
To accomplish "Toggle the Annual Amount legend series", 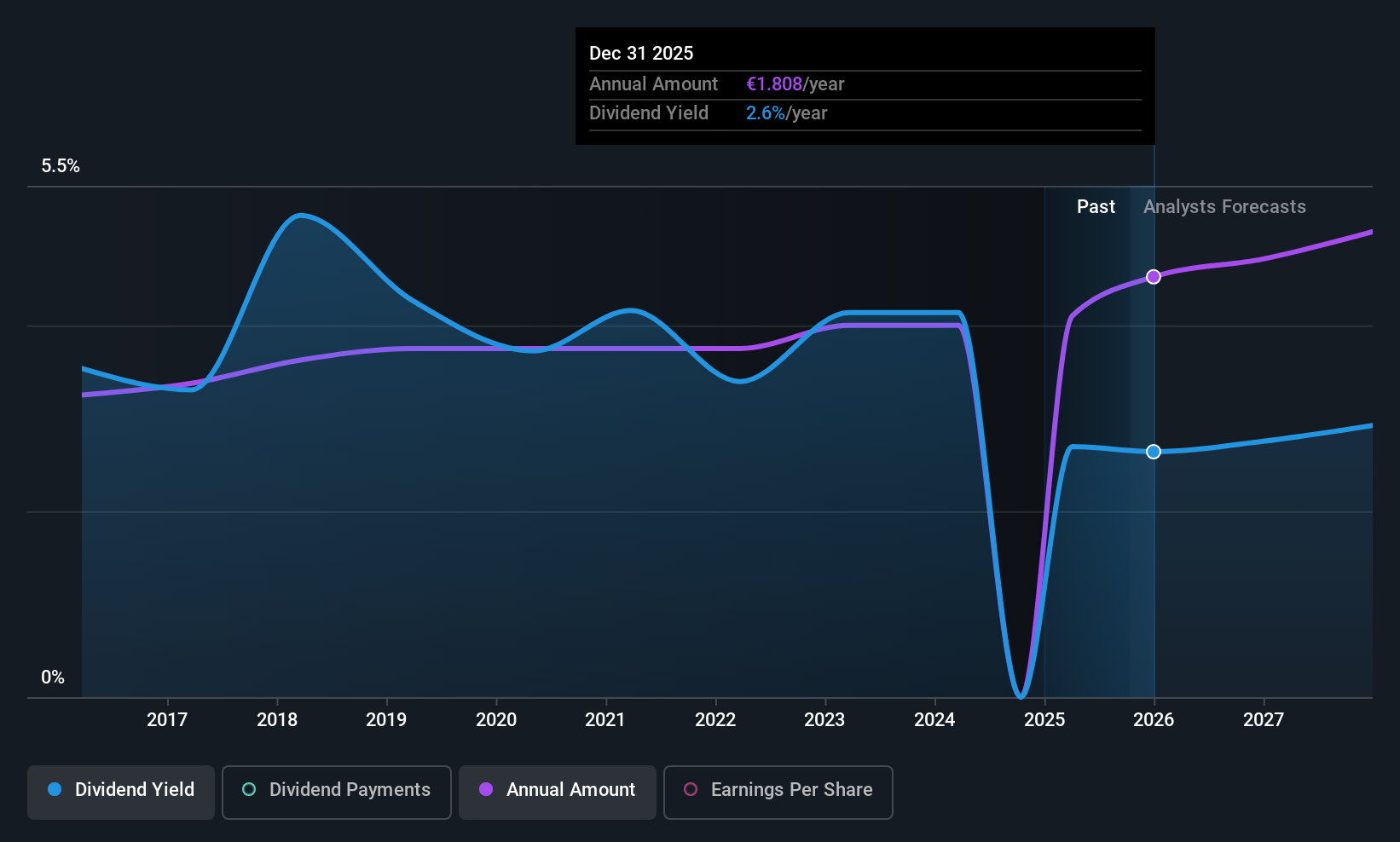I will point(558,791).
